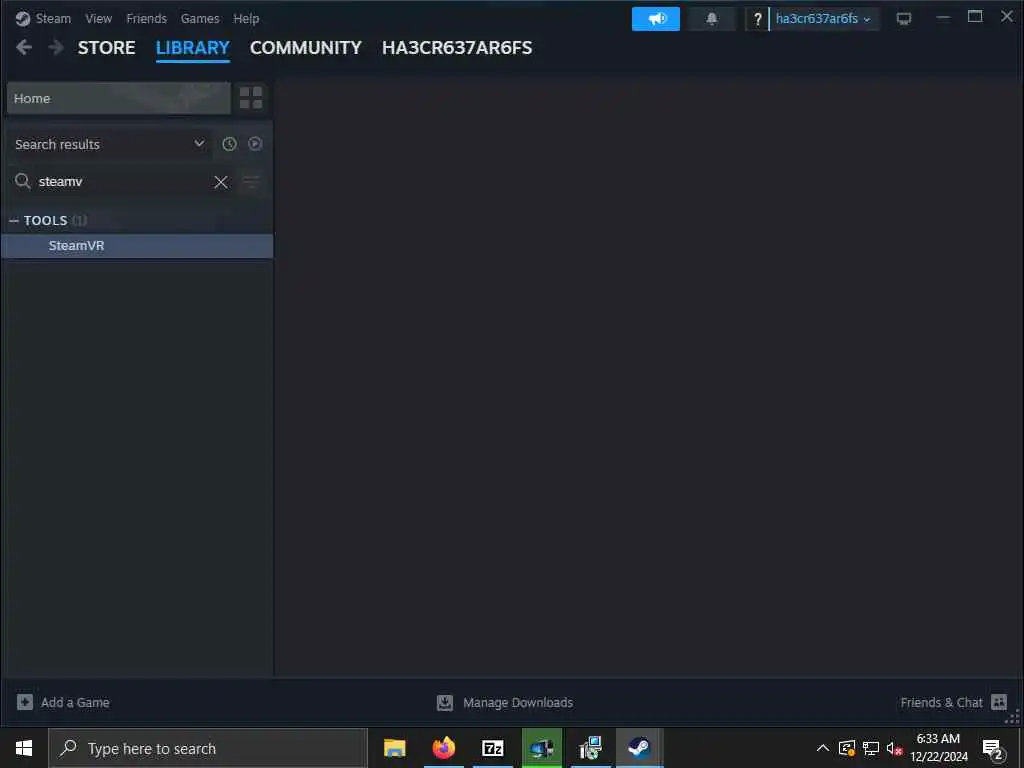Open the Friends menu
Screen dimensions: 1024x768
pos(146,18)
